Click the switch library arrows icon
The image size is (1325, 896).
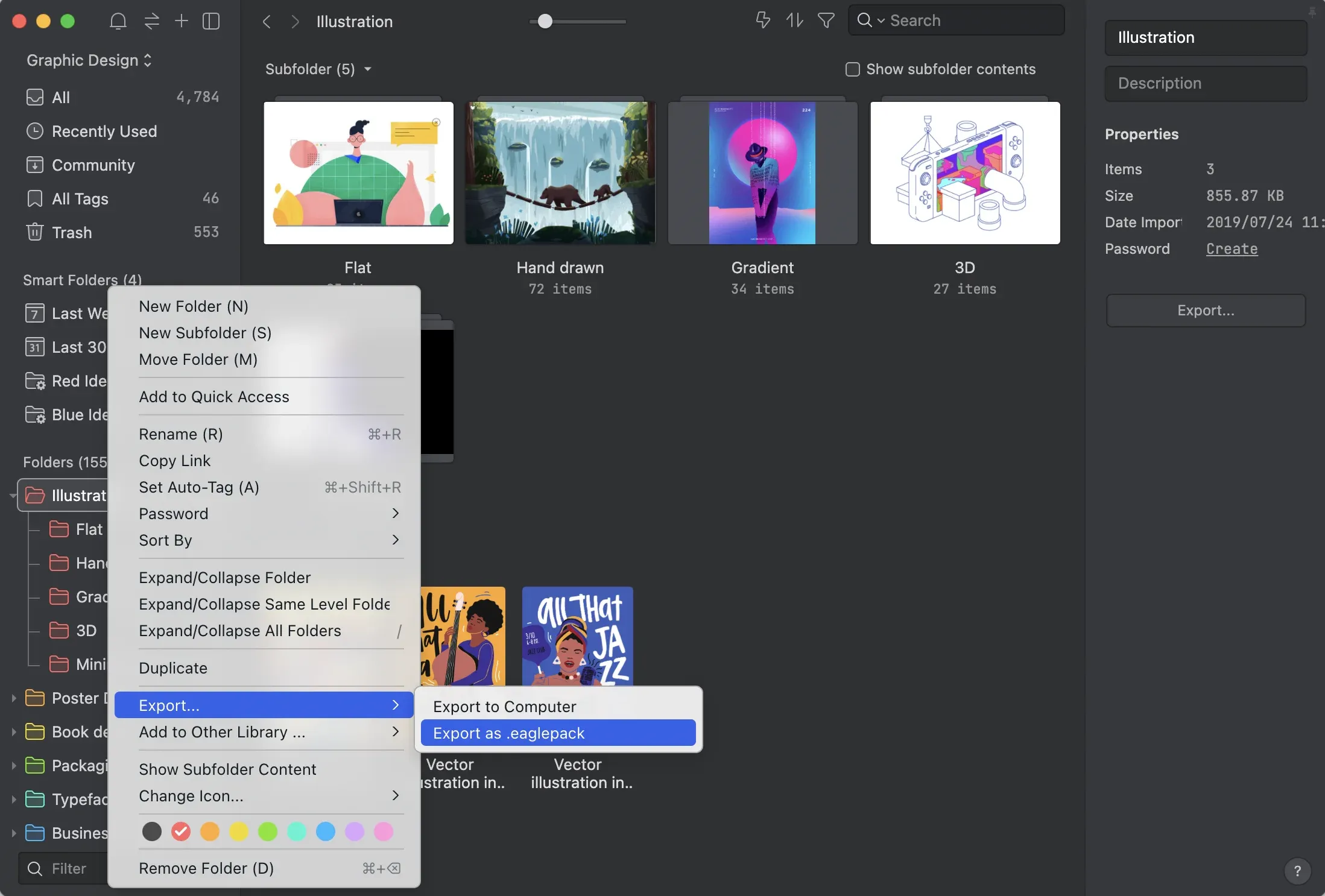[151, 22]
